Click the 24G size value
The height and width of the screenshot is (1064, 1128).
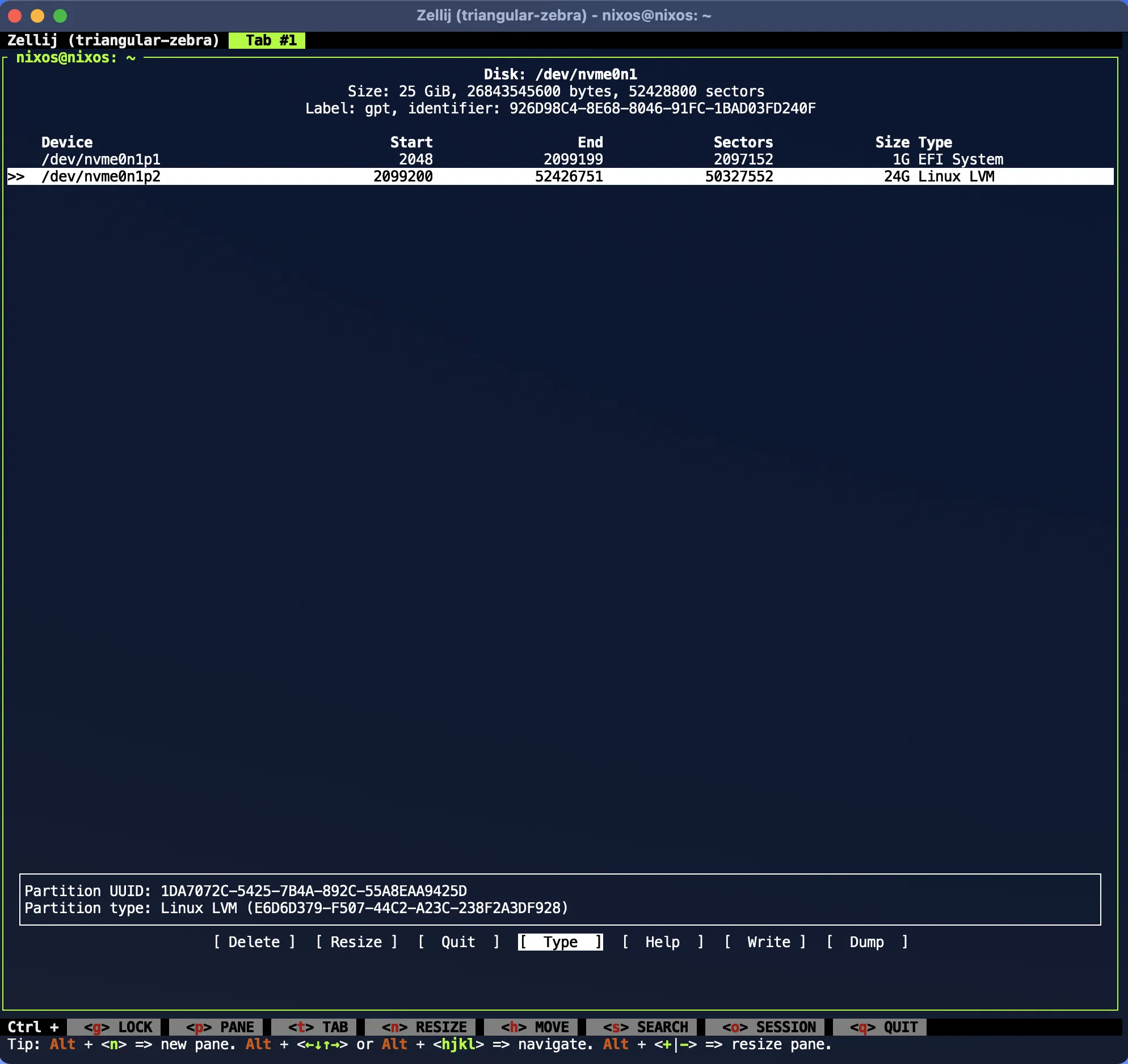[896, 176]
